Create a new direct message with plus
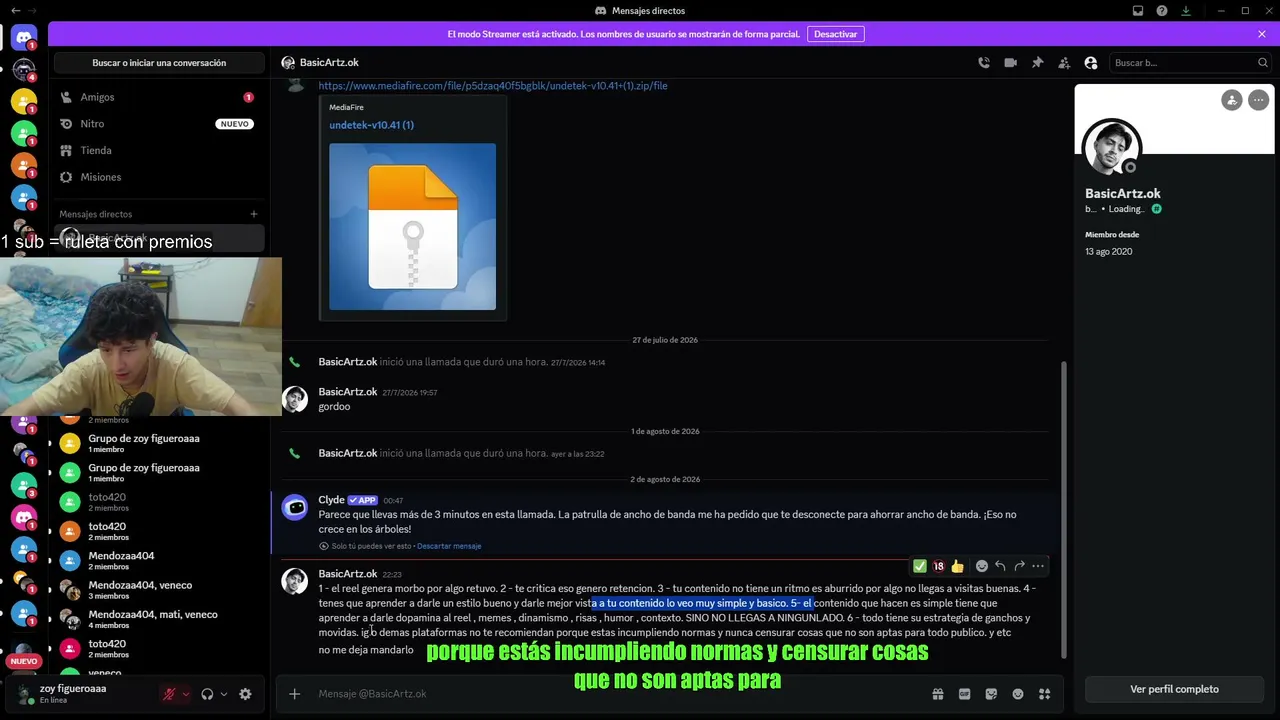The image size is (1280, 720). (x=254, y=214)
